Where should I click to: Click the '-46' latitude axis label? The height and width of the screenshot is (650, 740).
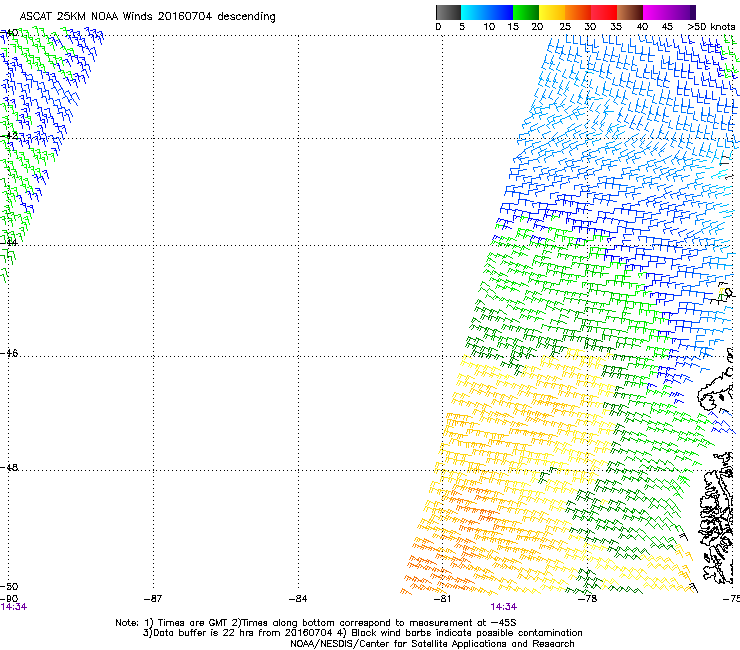tap(9, 353)
